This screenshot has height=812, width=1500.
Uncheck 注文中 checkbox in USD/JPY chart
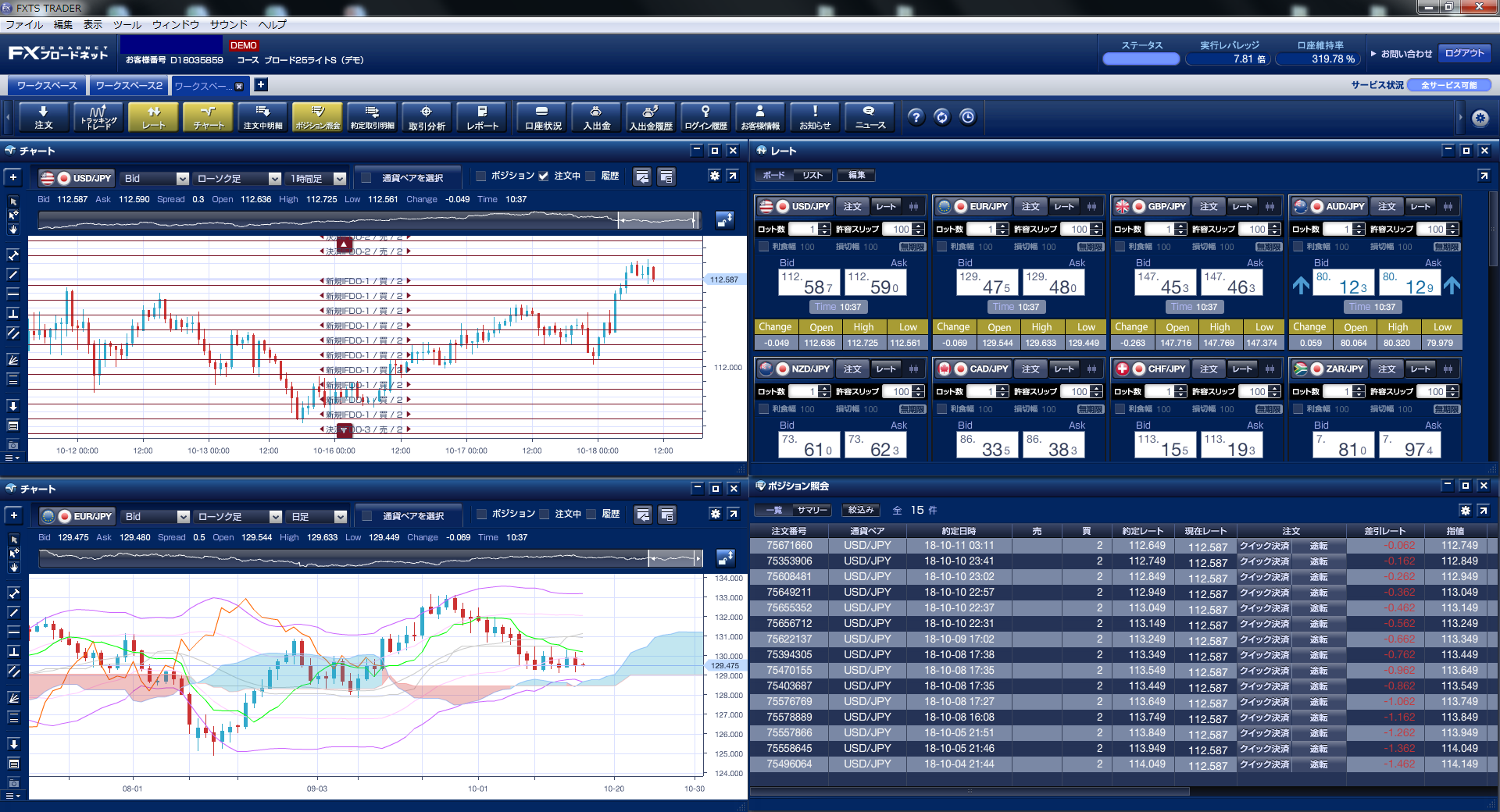click(544, 176)
